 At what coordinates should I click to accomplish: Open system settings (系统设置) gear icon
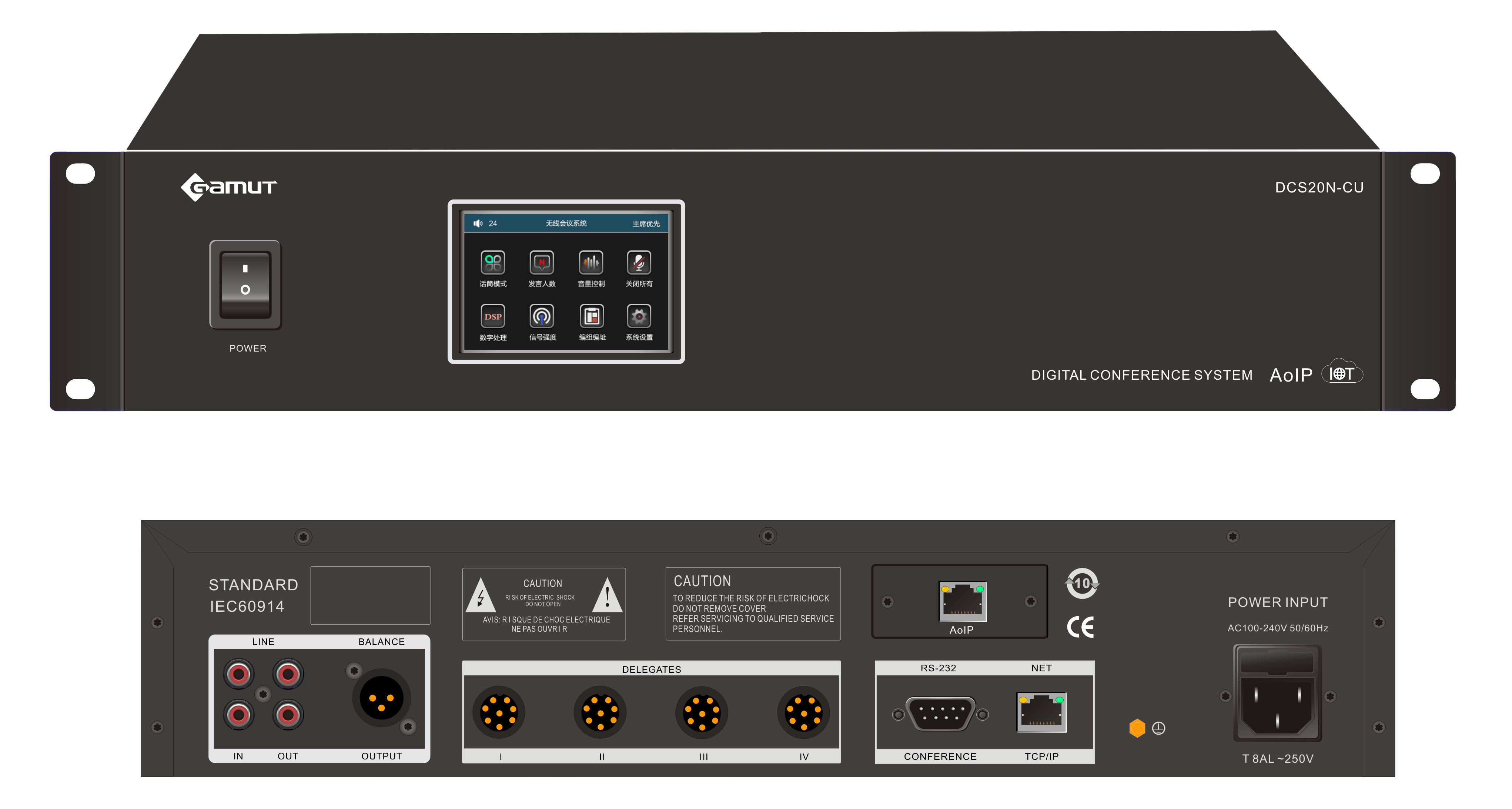(639, 316)
